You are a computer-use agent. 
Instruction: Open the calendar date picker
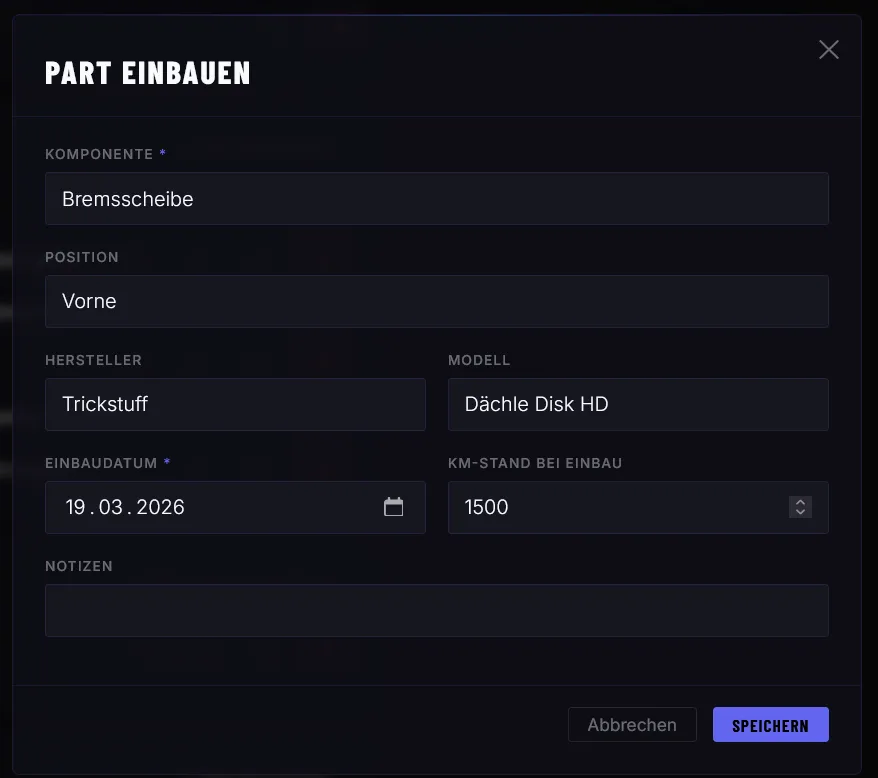coord(394,507)
